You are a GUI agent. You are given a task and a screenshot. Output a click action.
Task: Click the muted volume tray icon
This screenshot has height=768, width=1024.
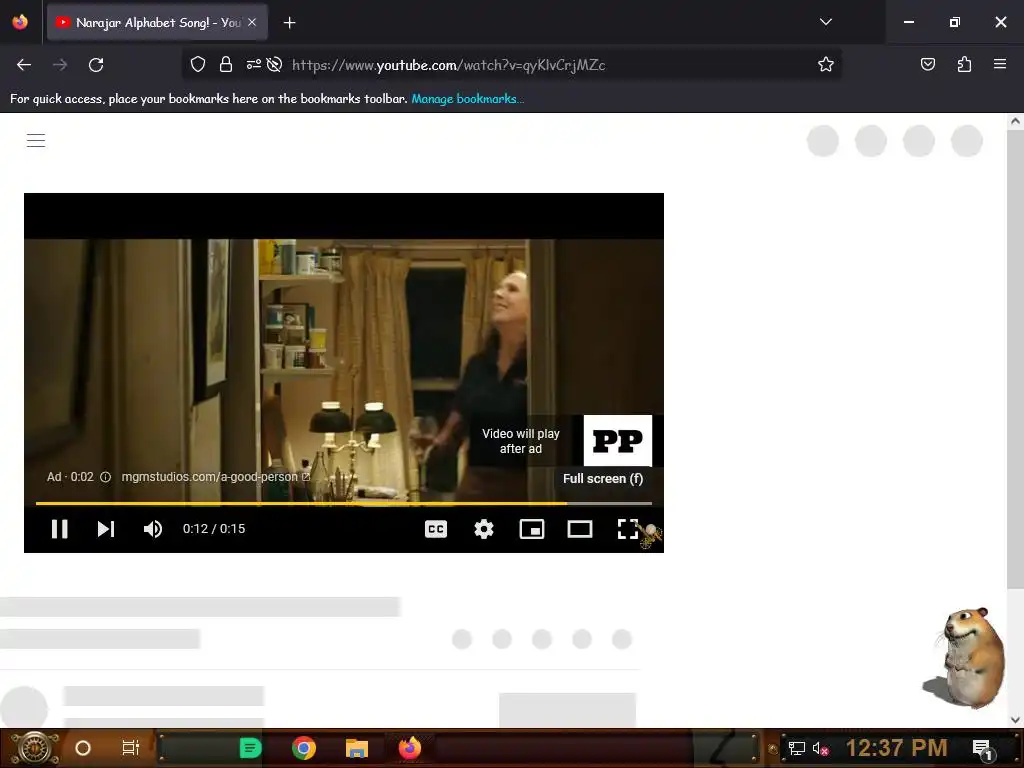coord(820,748)
